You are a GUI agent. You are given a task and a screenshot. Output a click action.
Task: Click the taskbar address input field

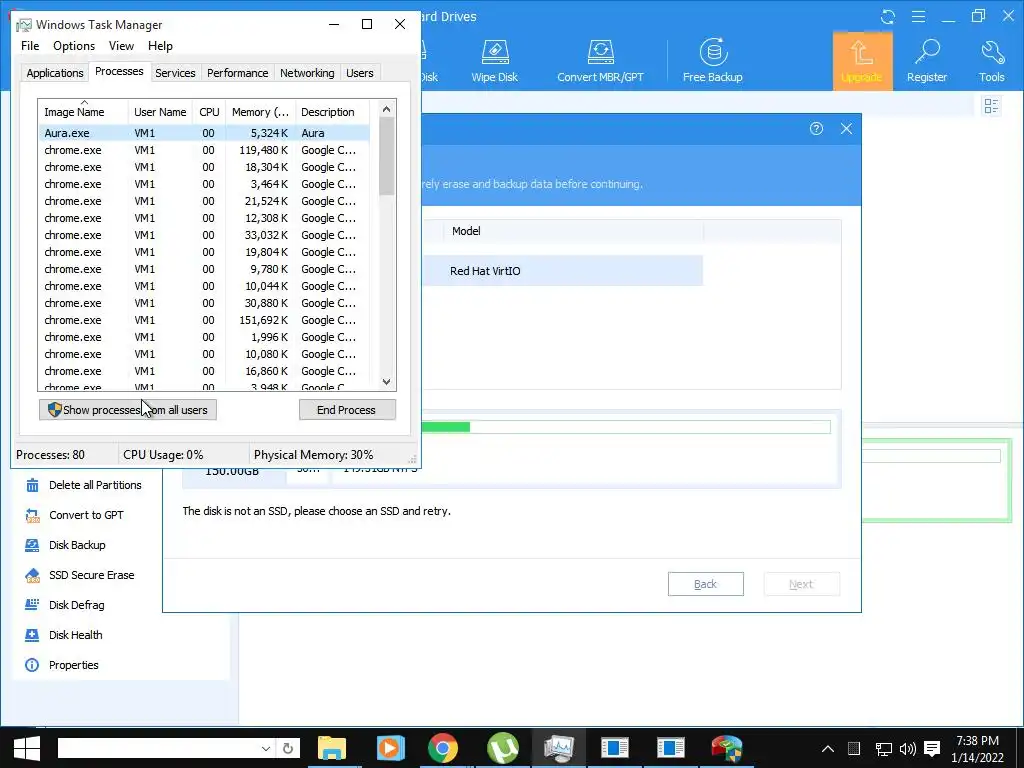point(157,748)
